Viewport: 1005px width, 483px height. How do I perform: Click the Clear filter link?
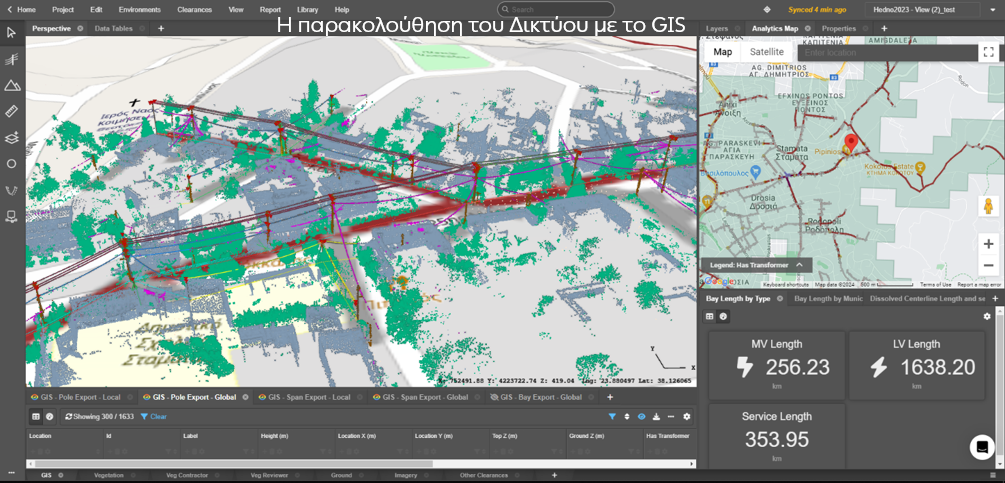154,416
